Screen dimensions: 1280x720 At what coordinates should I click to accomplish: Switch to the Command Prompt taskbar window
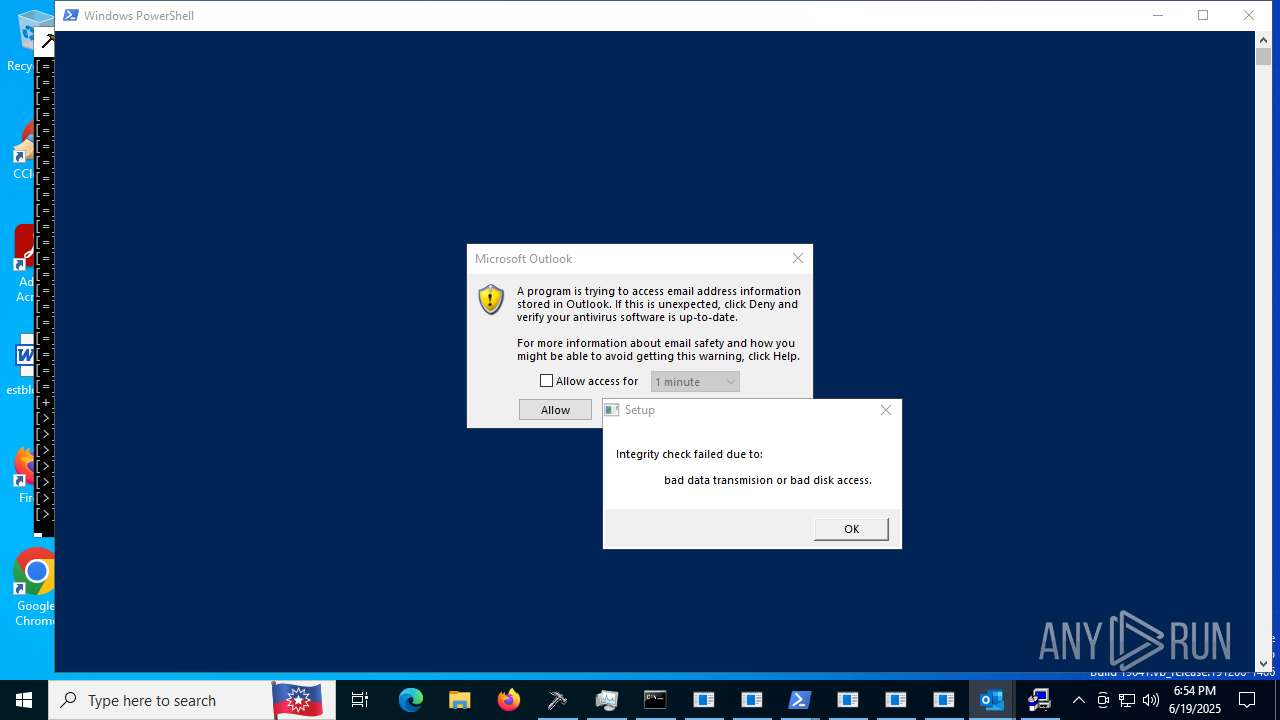[655, 700]
